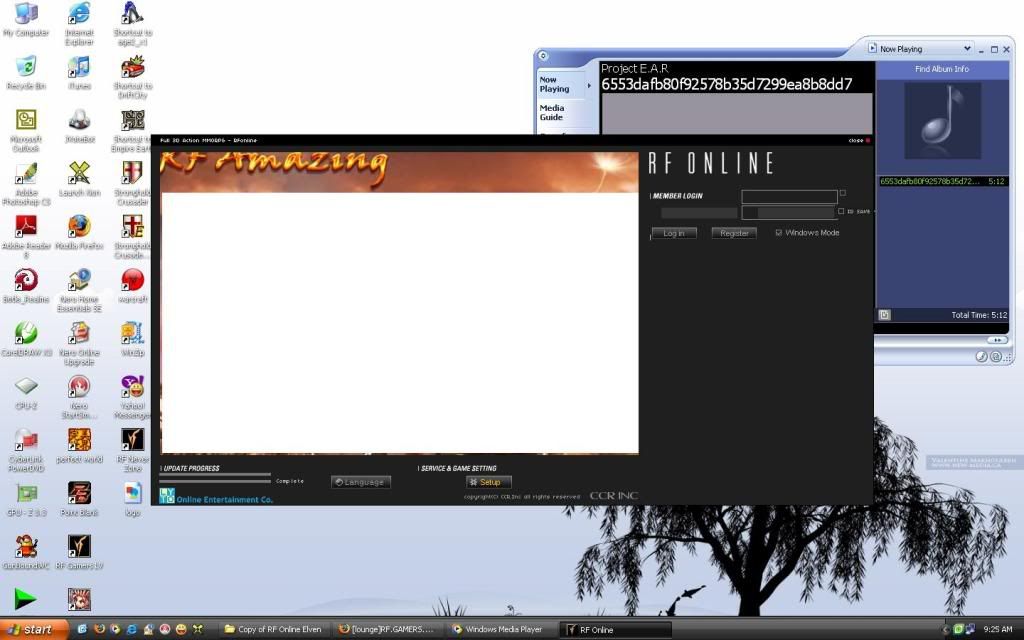The width and height of the screenshot is (1024, 640).
Task: Click the update progress bar
Action: [x=215, y=478]
